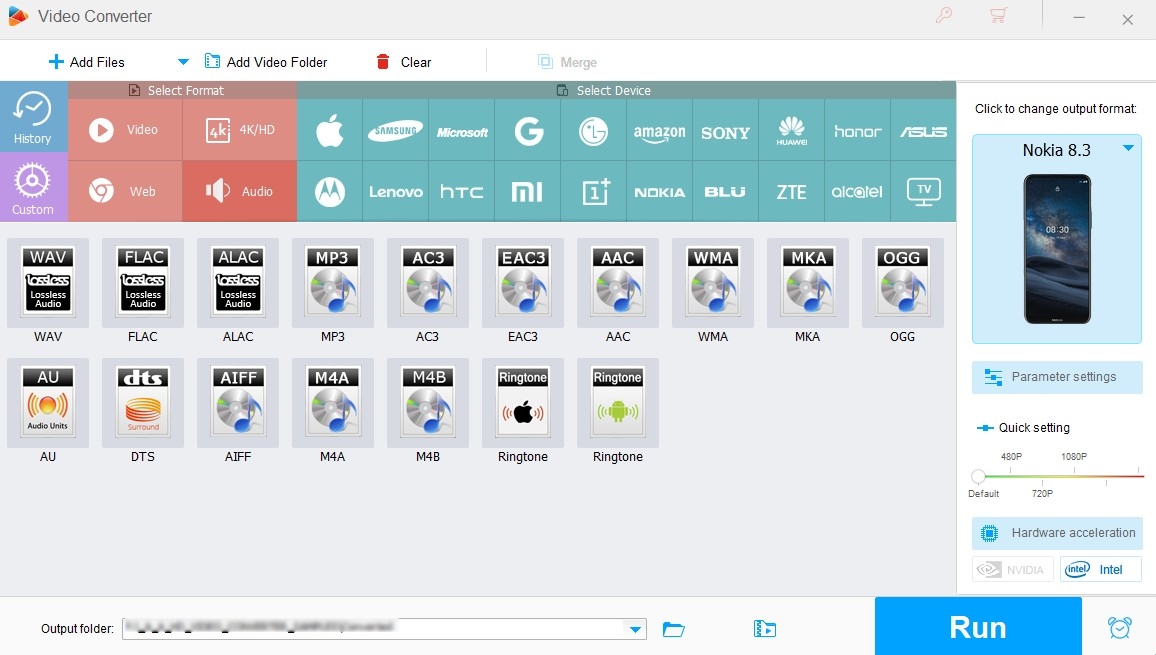Pick the Android Ringtone format icon

coord(618,403)
